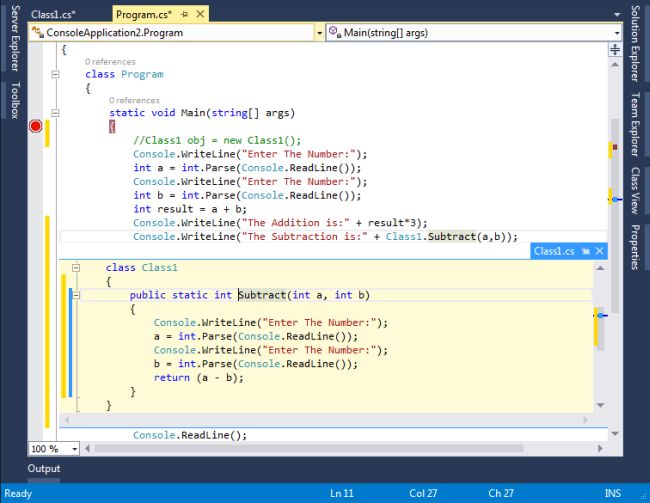This screenshot has width=650, height=503.
Task: Collapse the Subtract method in peek window
Action: [x=76, y=295]
